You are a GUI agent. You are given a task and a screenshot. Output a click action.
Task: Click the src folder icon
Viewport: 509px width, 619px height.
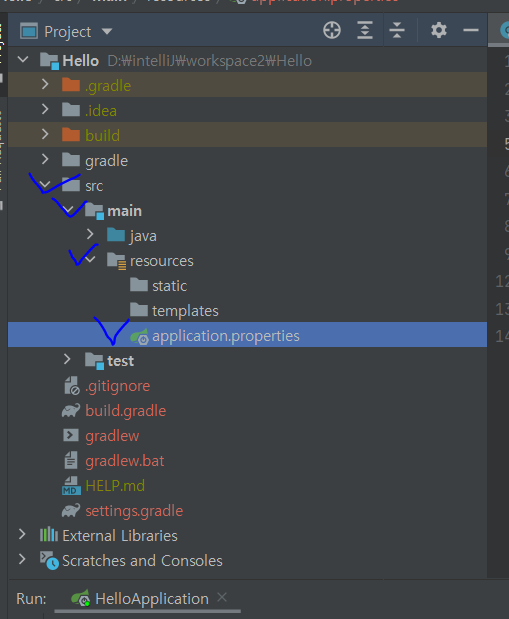[x=71, y=184]
